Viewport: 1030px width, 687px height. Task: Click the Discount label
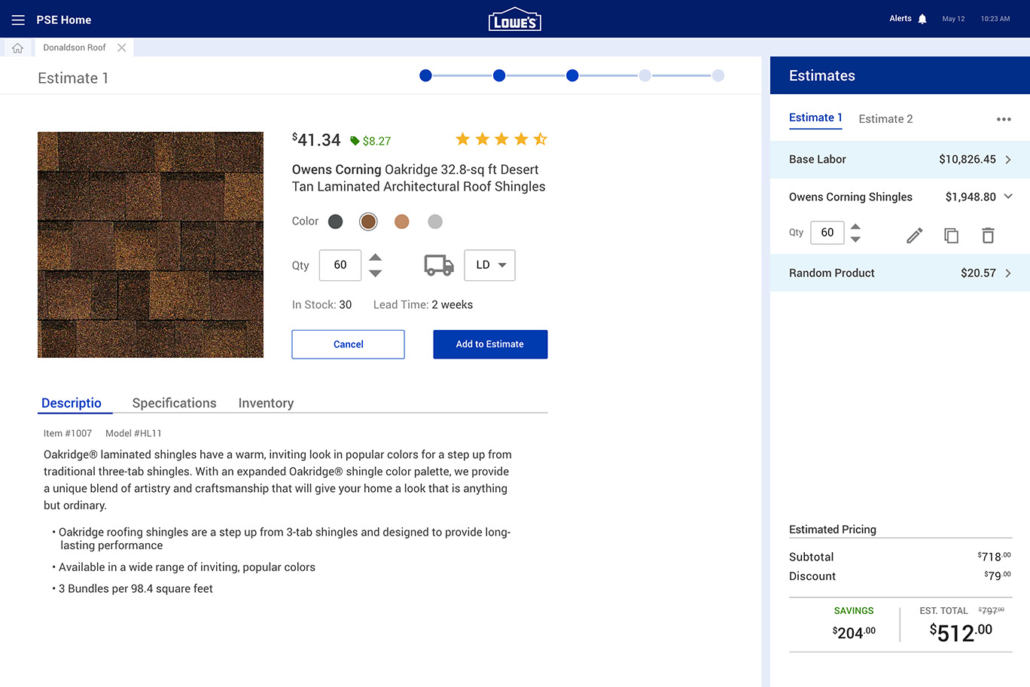[813, 576]
